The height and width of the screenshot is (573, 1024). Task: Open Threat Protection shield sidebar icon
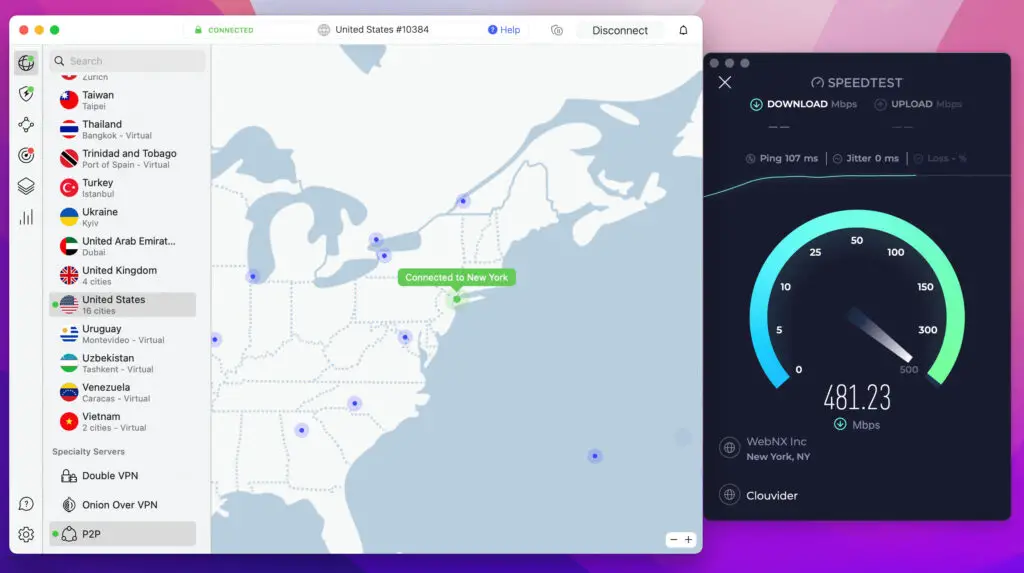[x=26, y=93]
